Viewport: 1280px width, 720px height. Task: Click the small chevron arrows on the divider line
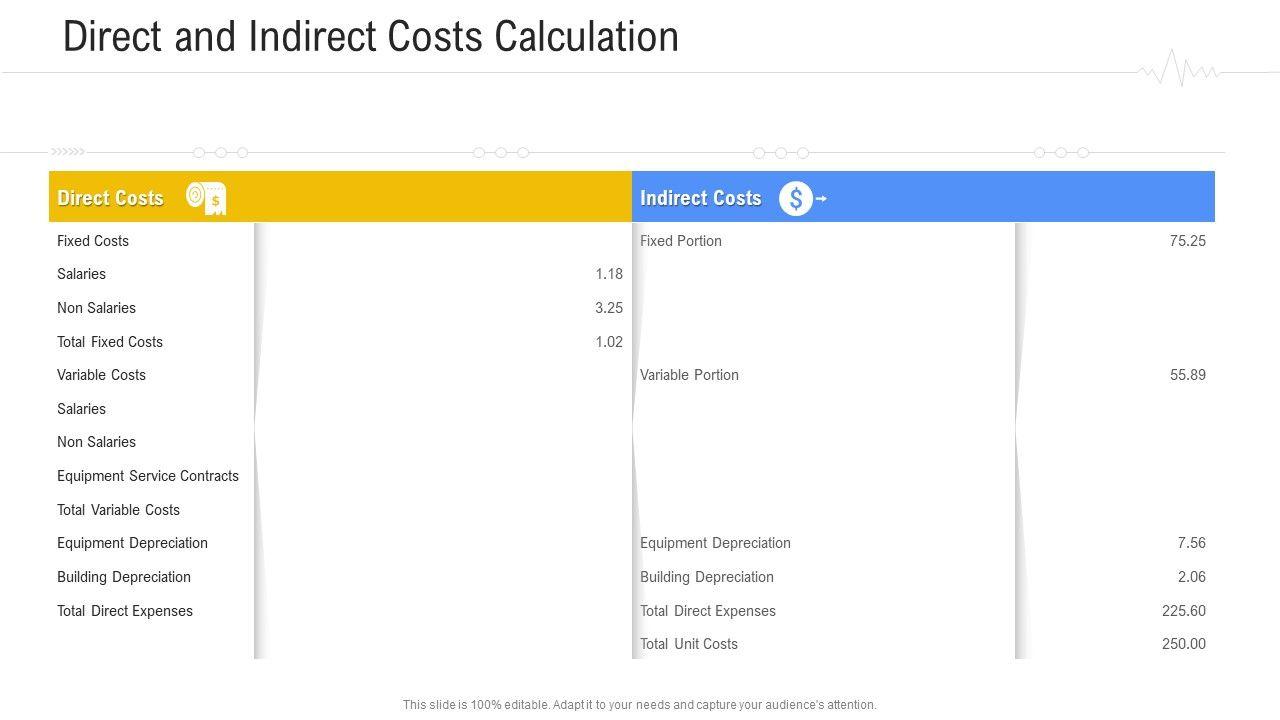(68, 152)
